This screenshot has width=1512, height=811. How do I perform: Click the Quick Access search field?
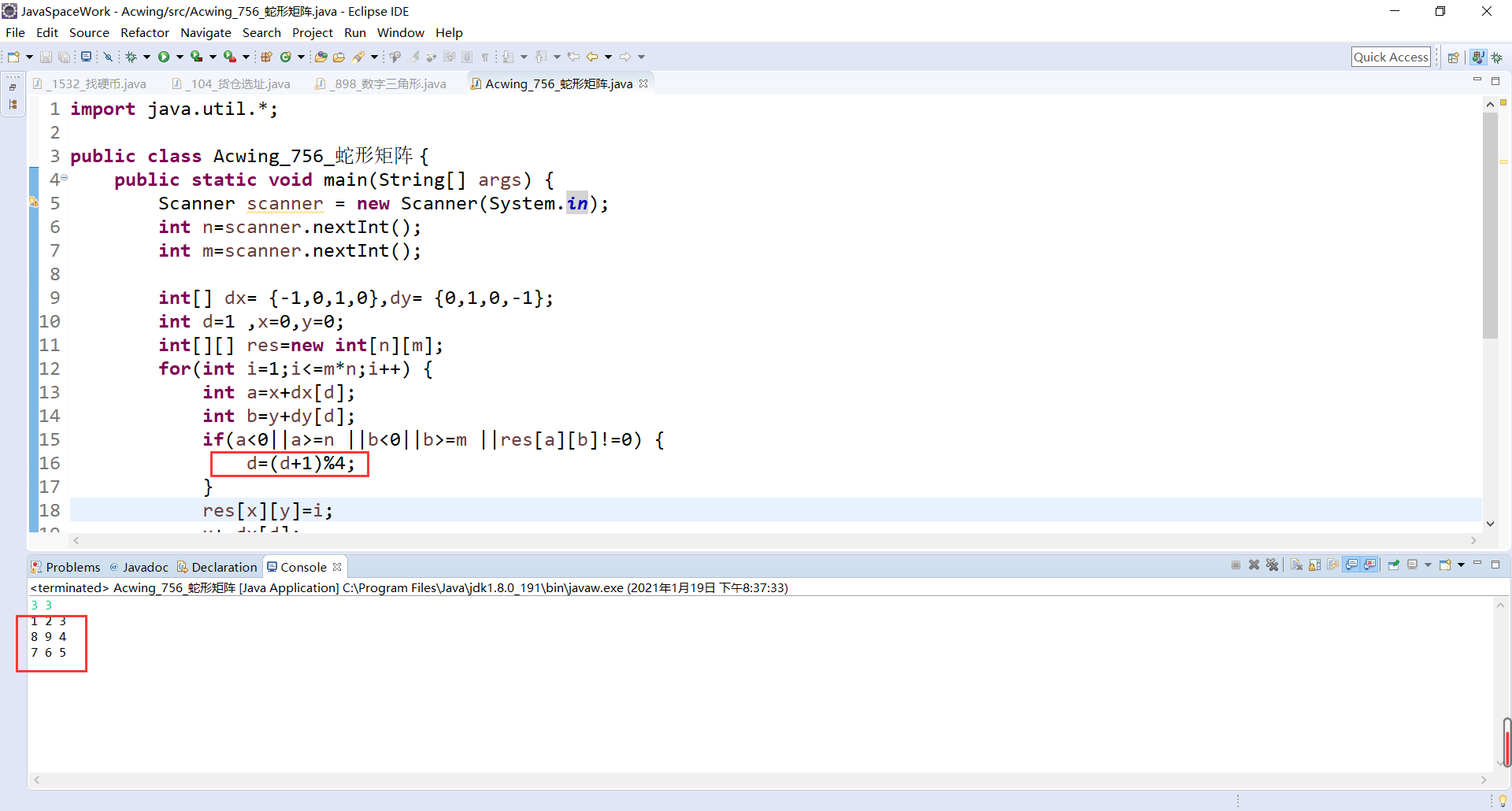coord(1391,57)
